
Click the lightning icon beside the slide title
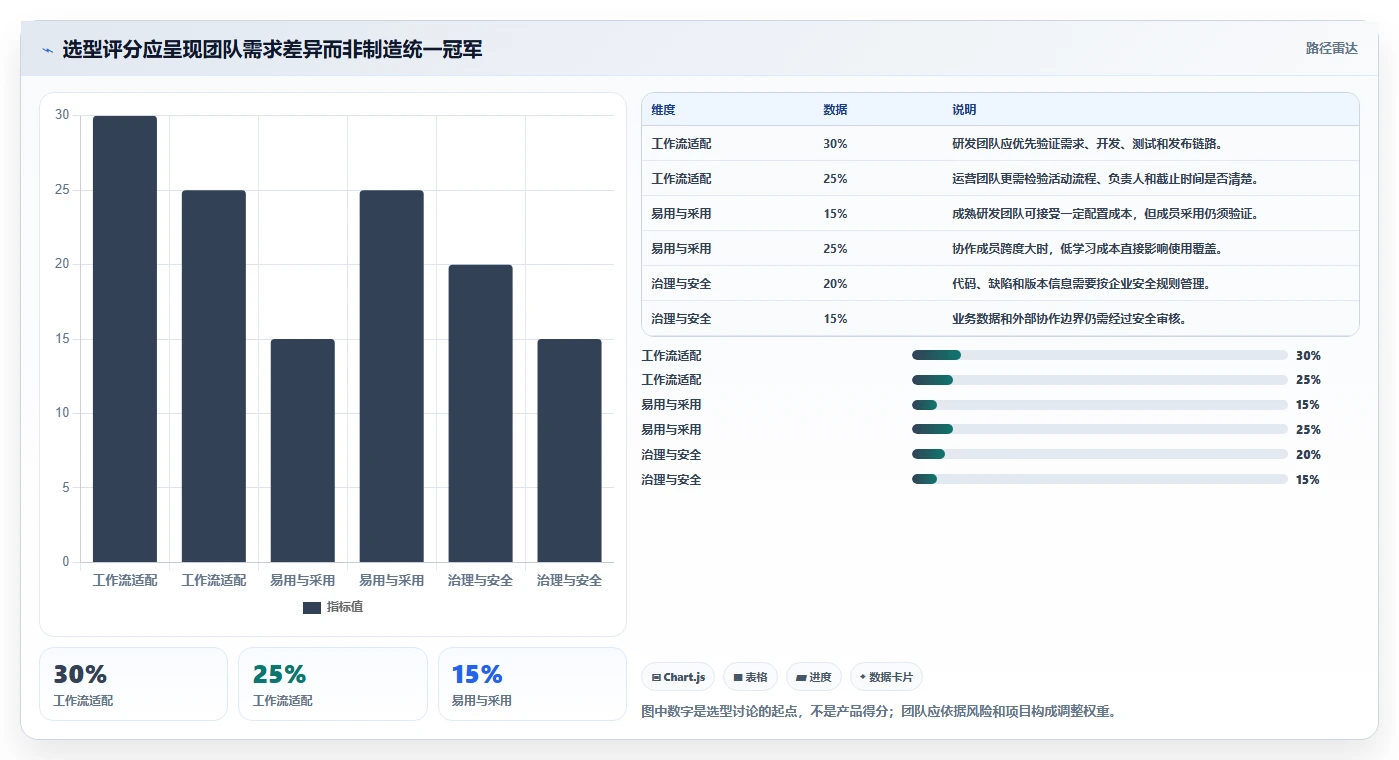pos(48,50)
